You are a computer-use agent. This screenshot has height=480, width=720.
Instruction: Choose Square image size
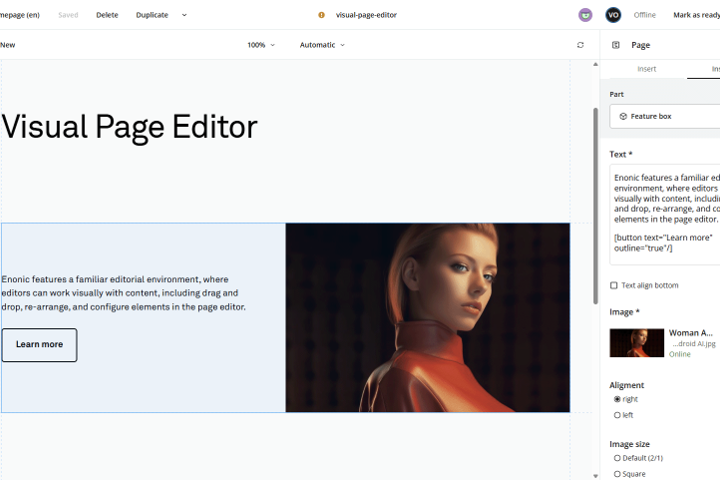tap(617, 474)
